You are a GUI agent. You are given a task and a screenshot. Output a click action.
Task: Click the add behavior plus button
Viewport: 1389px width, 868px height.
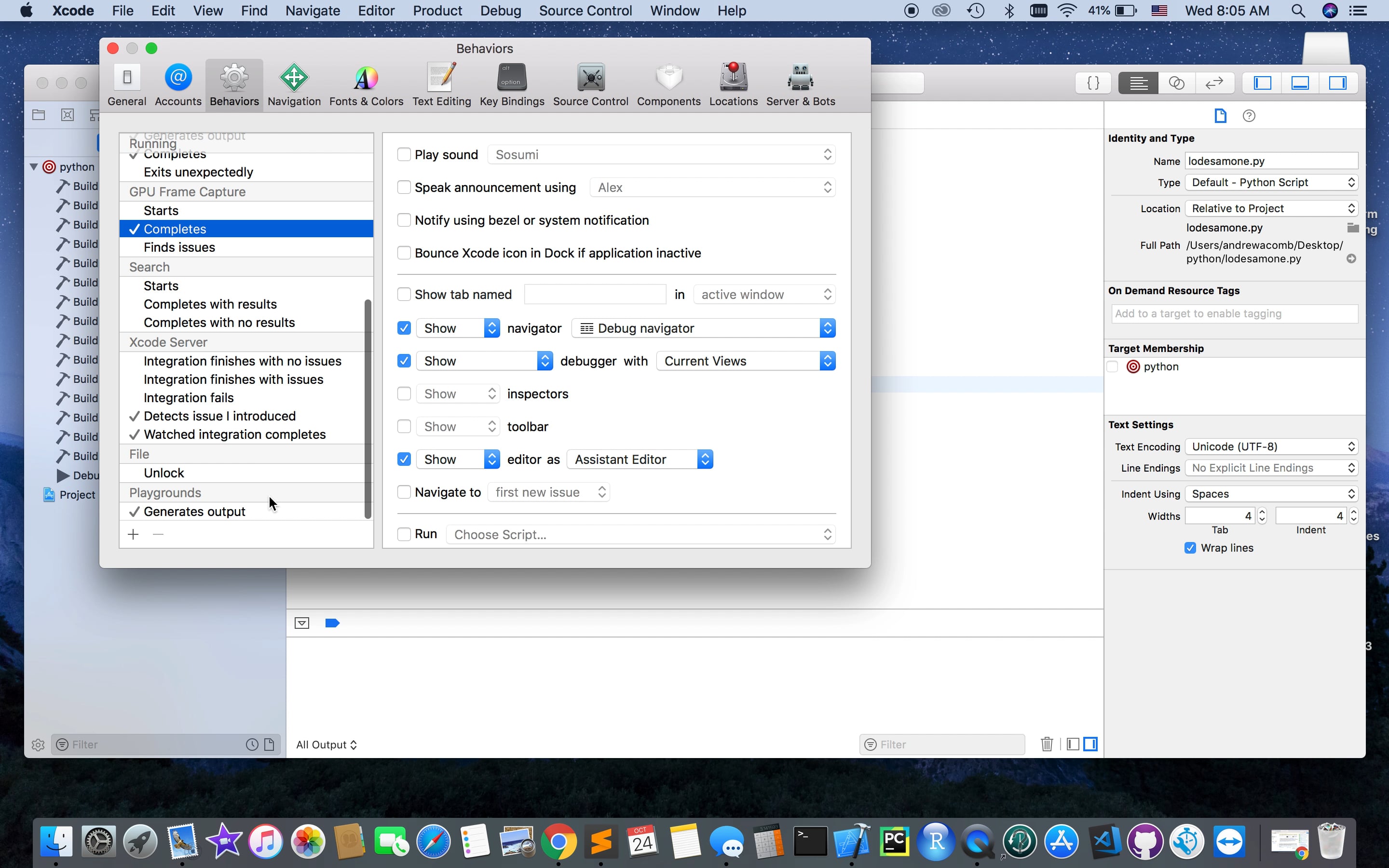pos(133,534)
